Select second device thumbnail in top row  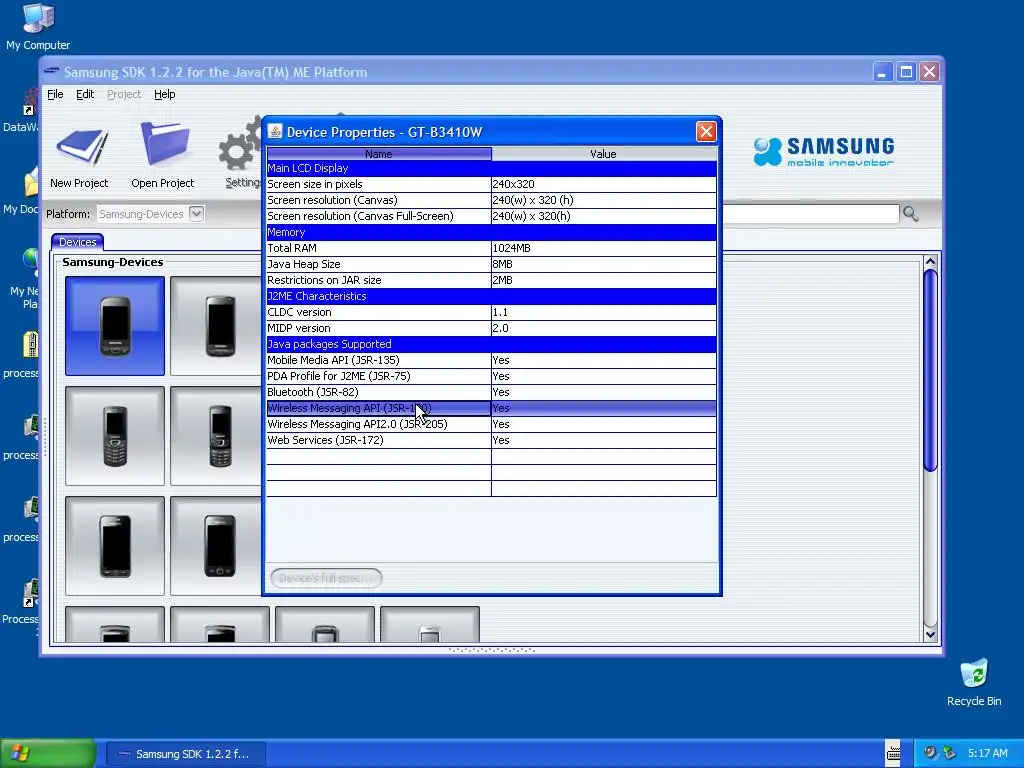click(216, 326)
